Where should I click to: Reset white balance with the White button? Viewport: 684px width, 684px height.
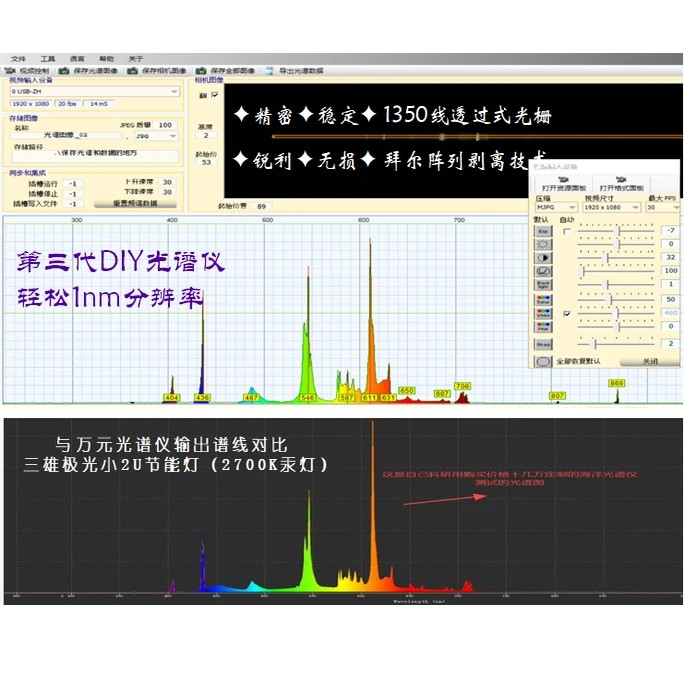tap(543, 313)
